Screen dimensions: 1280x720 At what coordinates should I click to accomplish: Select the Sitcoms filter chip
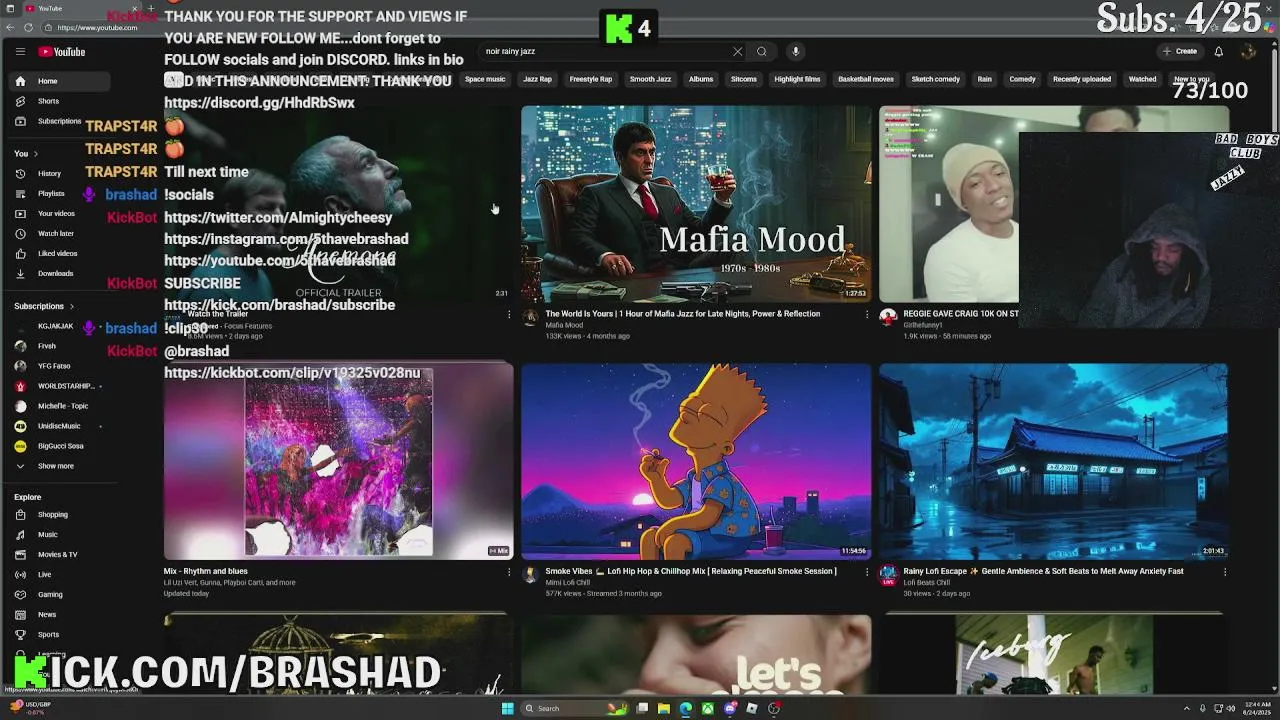[743, 79]
